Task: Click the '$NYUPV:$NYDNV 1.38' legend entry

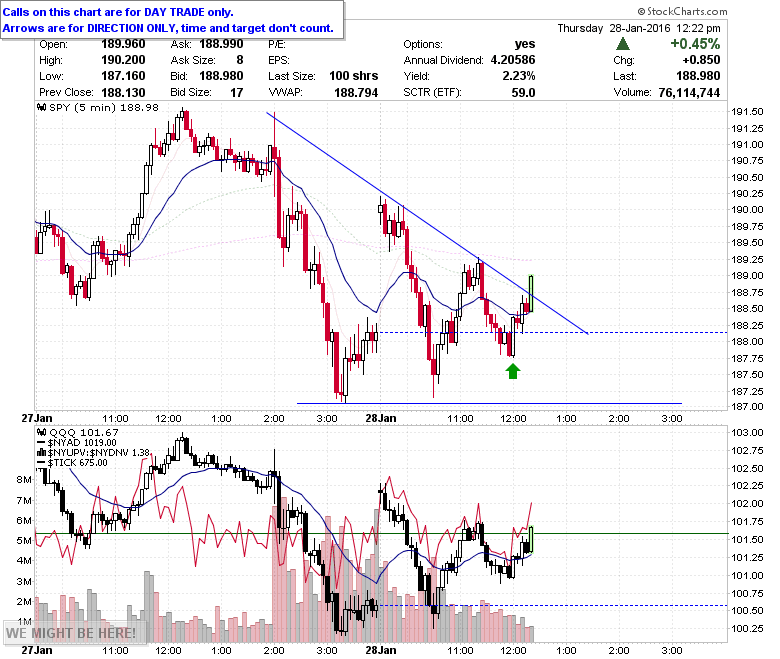Action: pyautogui.click(x=98, y=453)
